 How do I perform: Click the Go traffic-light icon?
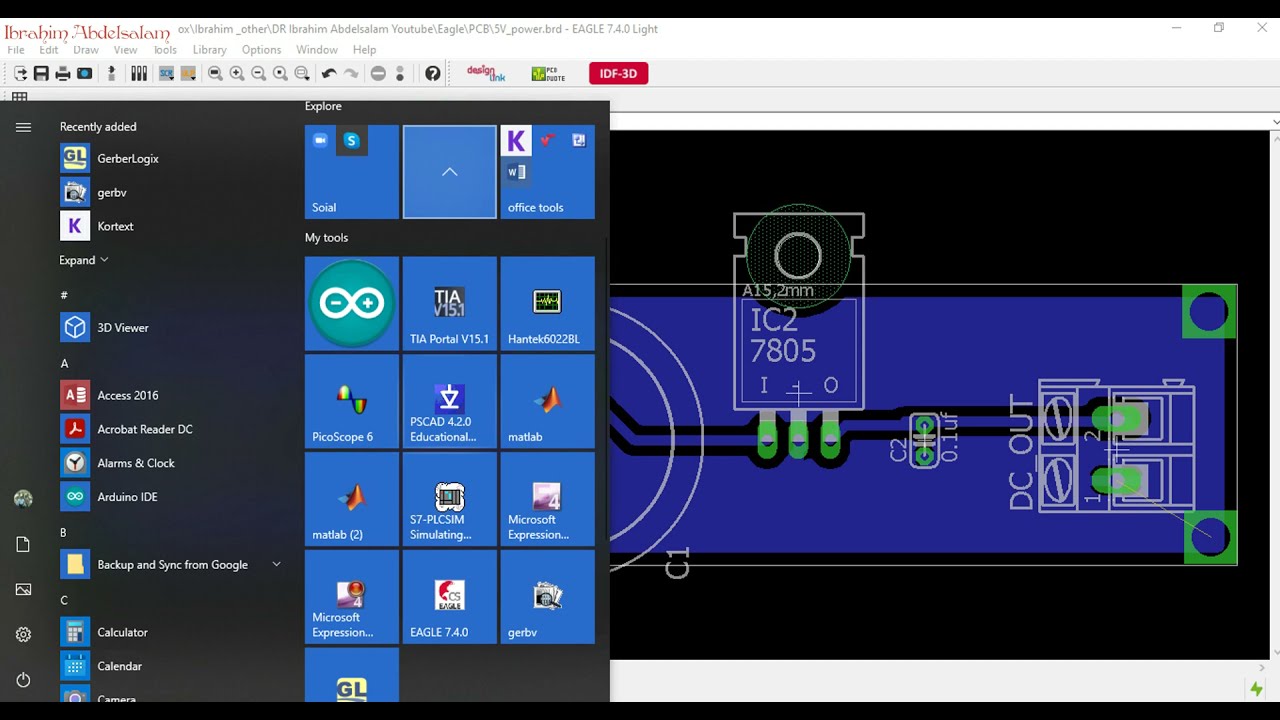click(400, 73)
